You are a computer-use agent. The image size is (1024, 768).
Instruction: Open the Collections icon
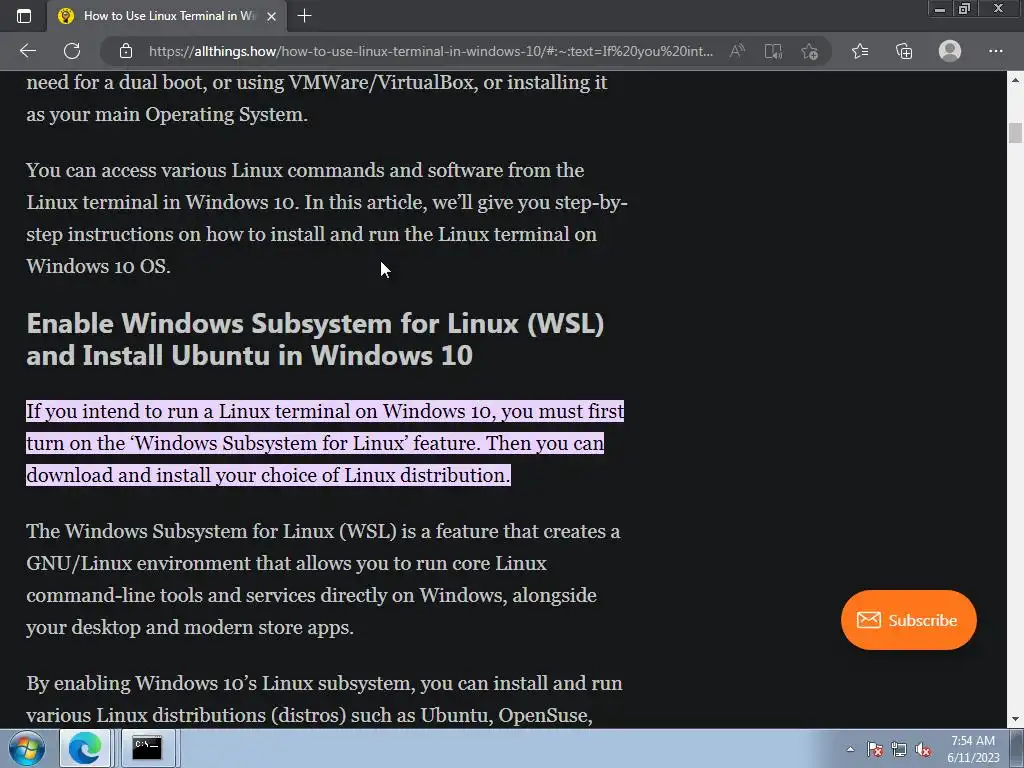[904, 51]
